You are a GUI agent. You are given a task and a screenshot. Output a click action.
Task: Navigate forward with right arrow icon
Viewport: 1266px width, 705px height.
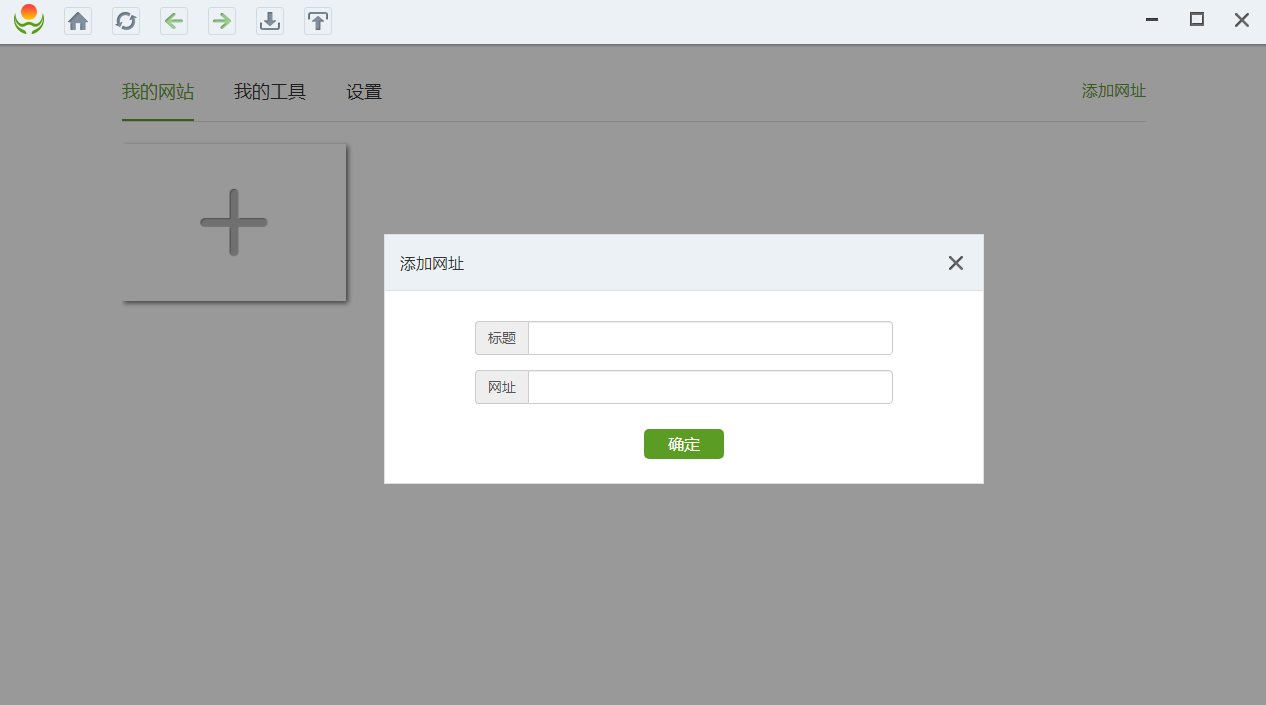(x=222, y=20)
